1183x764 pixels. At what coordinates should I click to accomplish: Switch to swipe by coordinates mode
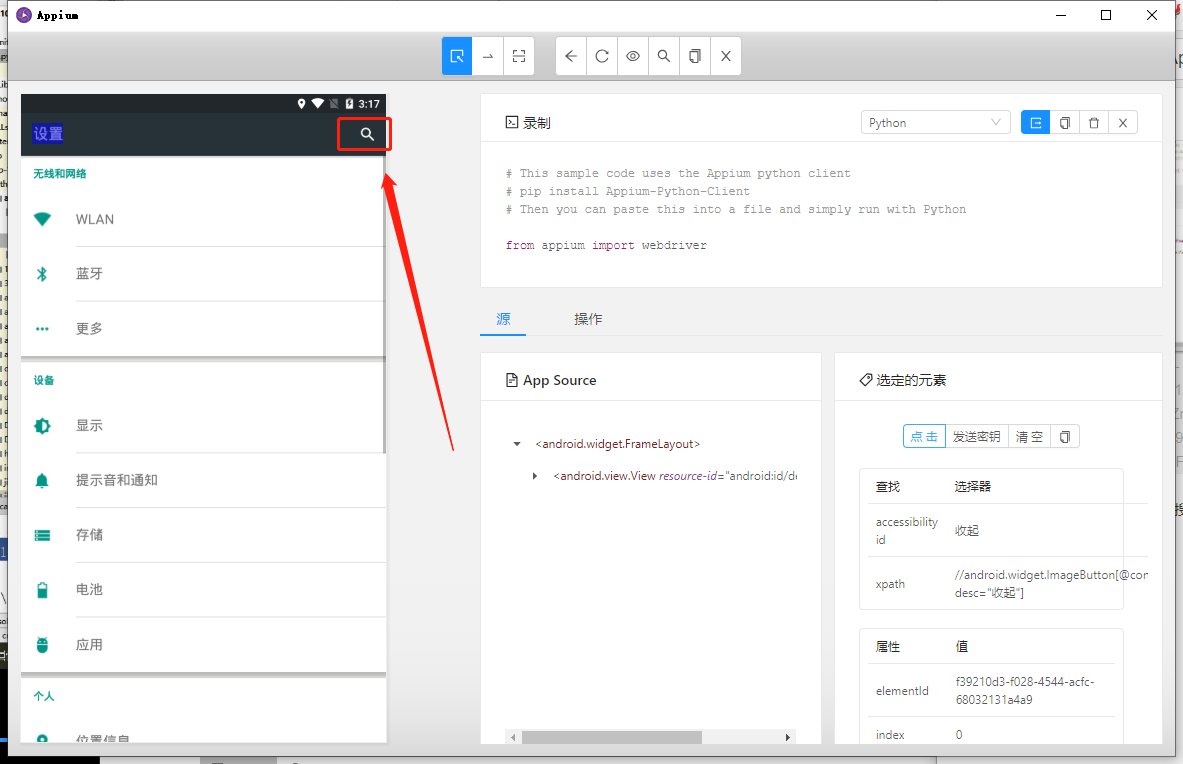pos(488,56)
